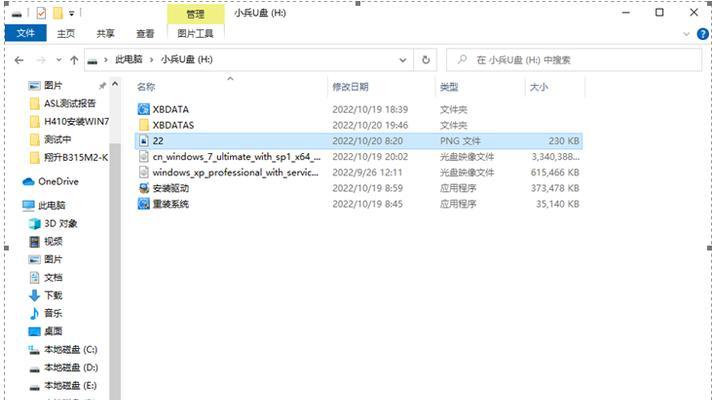Viewport: 712px width, 400px height.
Task: Click the 2022/9/26 12:11 date cell
Action: tap(367, 173)
